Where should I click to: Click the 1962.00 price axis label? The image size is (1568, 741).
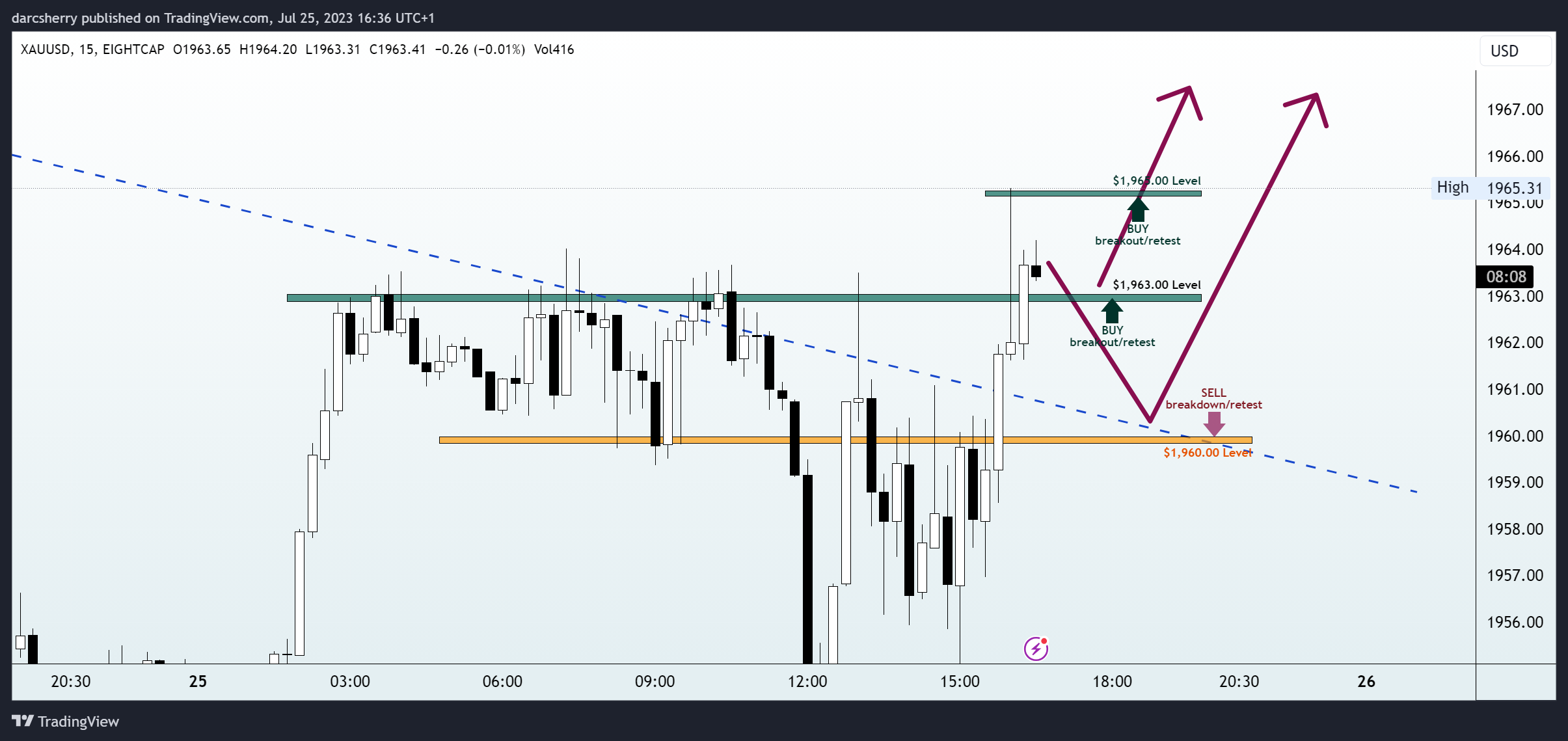1515,342
